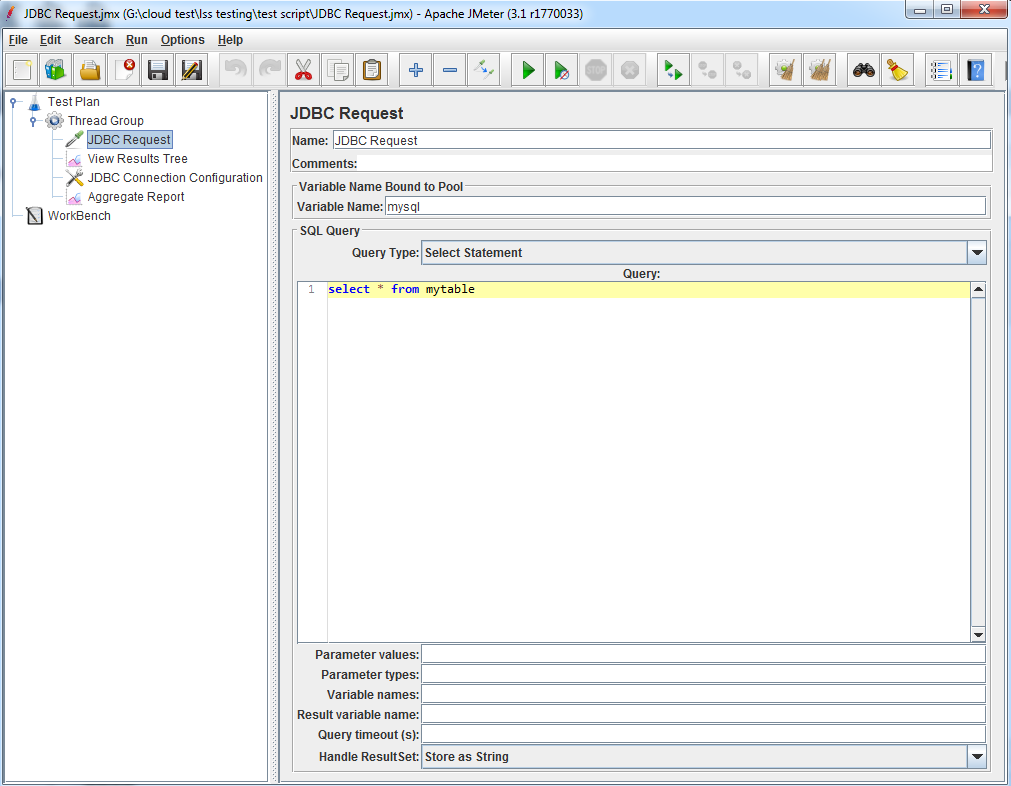Click the Stop test icon

pos(596,70)
